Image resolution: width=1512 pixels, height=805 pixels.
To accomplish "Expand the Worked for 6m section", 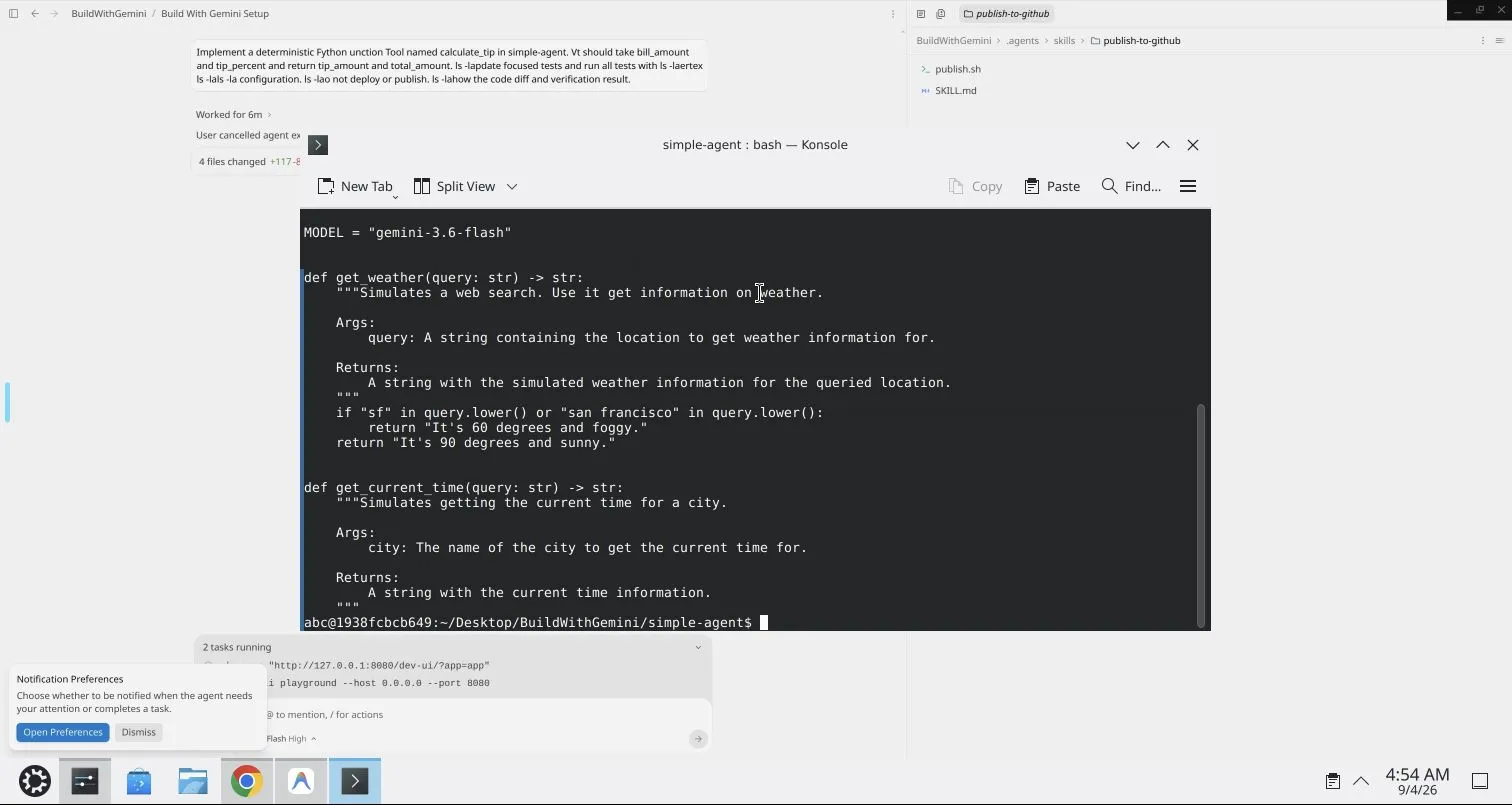I will point(233,115).
